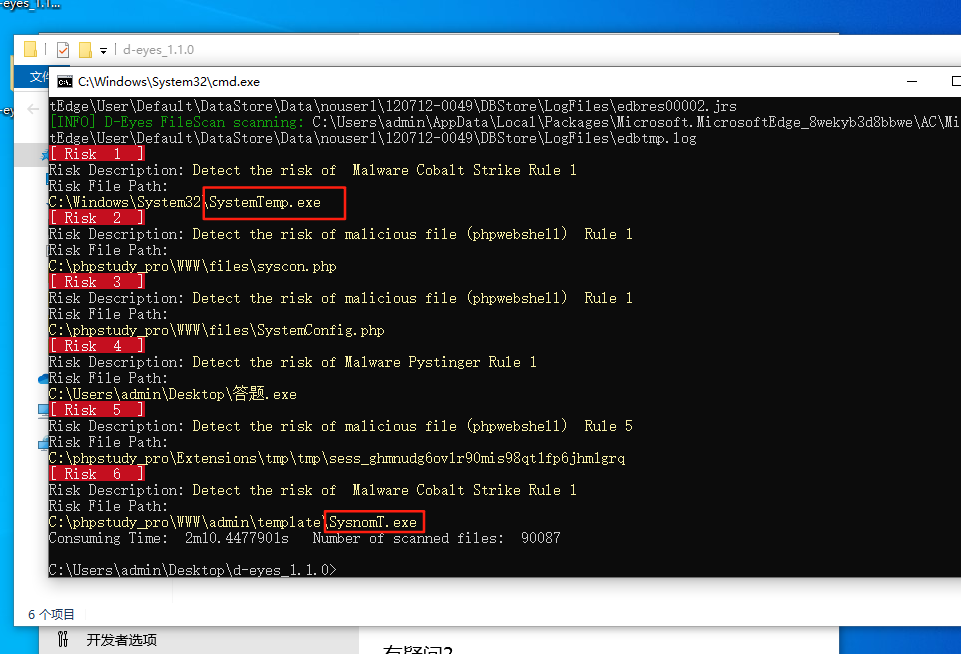Click the '[ Risk 6 ]' label

click(x=97, y=474)
